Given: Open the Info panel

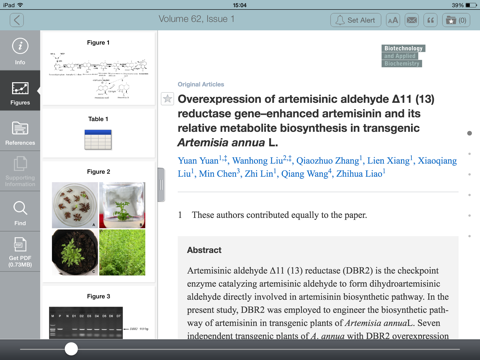Looking at the screenshot, I should pos(20,51).
